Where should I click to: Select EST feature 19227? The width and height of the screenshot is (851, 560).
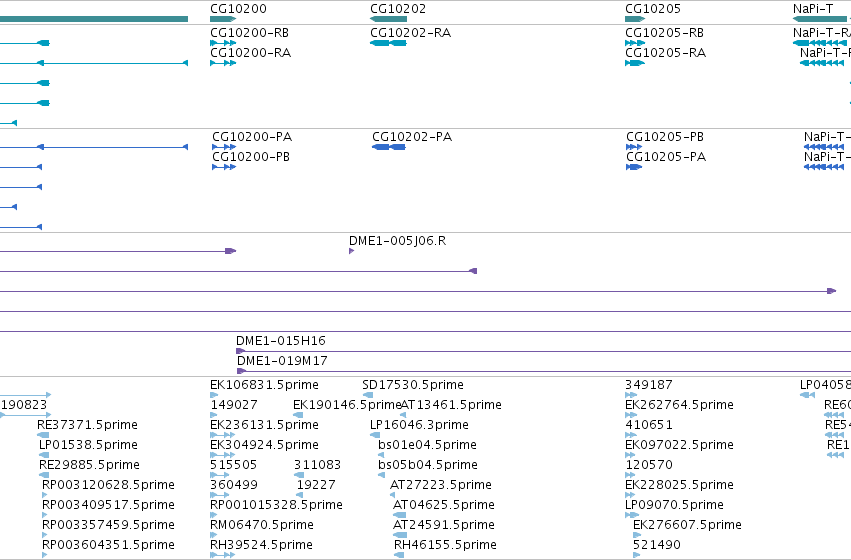click(316, 485)
